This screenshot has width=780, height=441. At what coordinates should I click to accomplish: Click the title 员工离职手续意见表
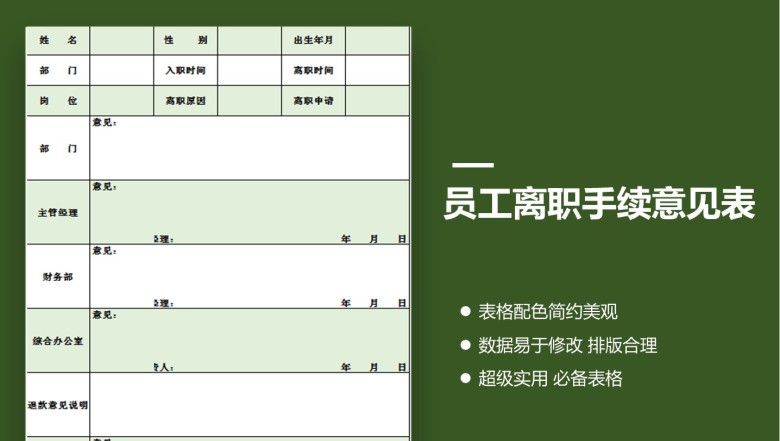[599, 203]
